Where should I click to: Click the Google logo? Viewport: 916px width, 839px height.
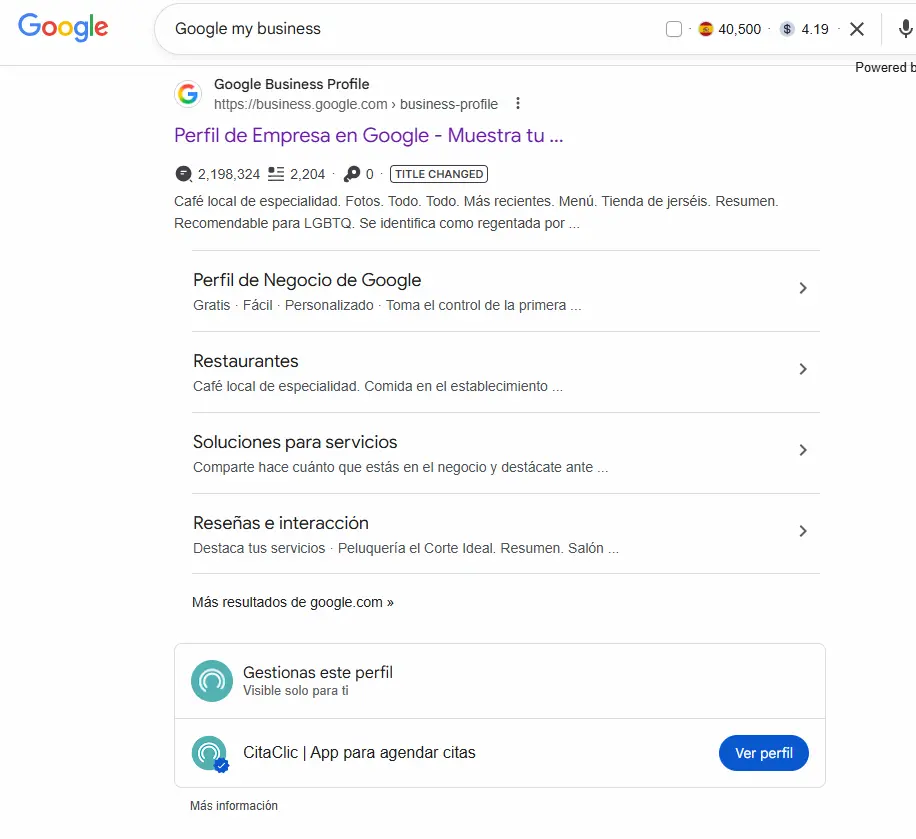pyautogui.click(x=63, y=28)
